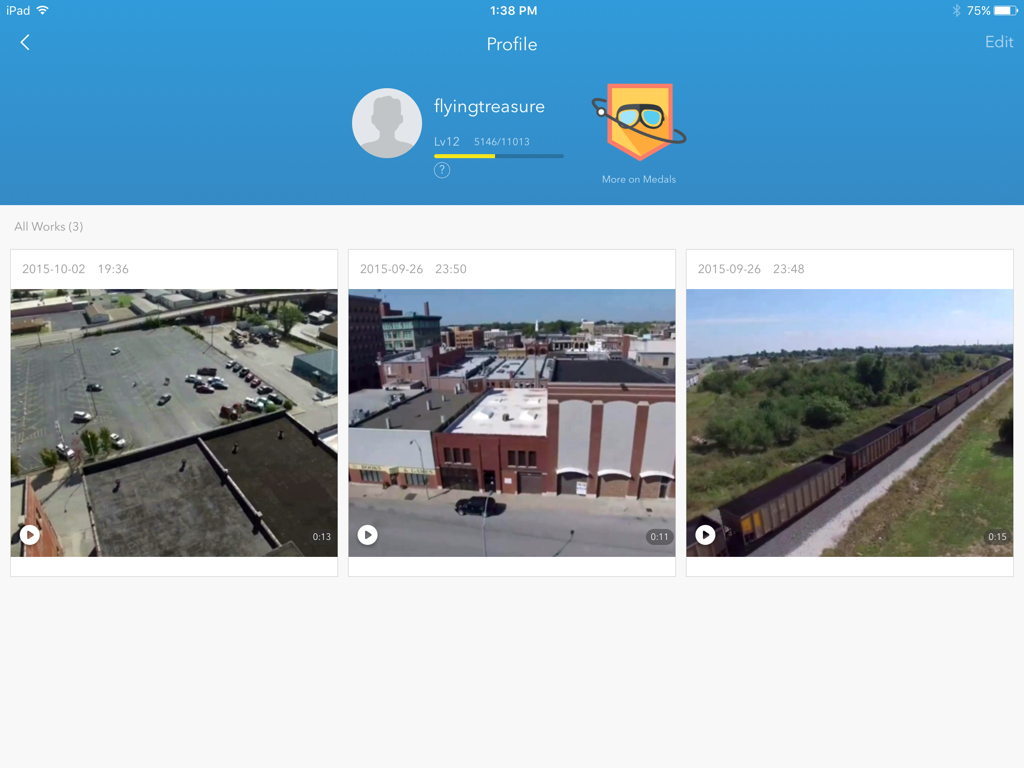Viewport: 1024px width, 768px height.
Task: Tap the gray profile avatar picture
Action: 387,123
